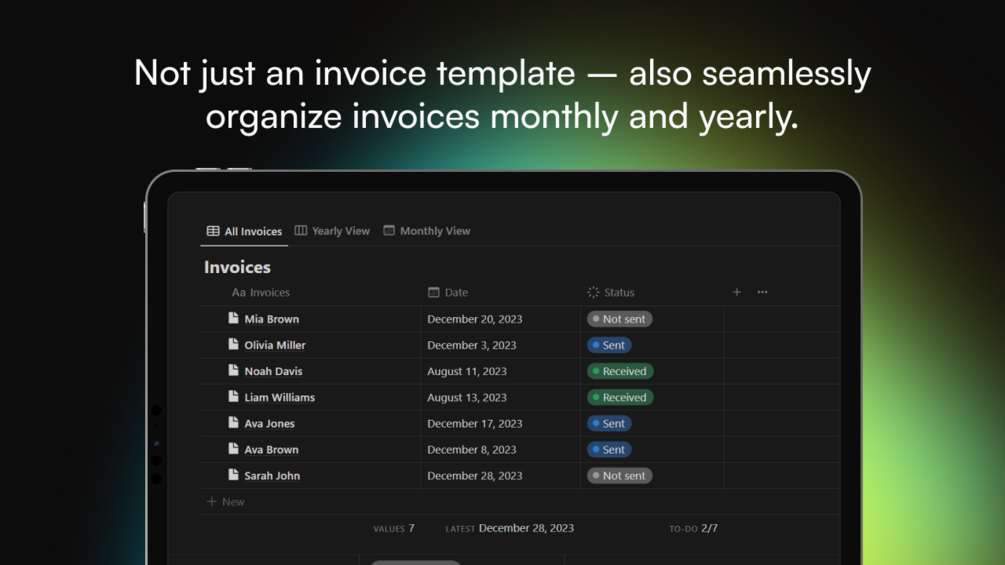
Task: Open the Ava Jones invoice
Action: 269,423
